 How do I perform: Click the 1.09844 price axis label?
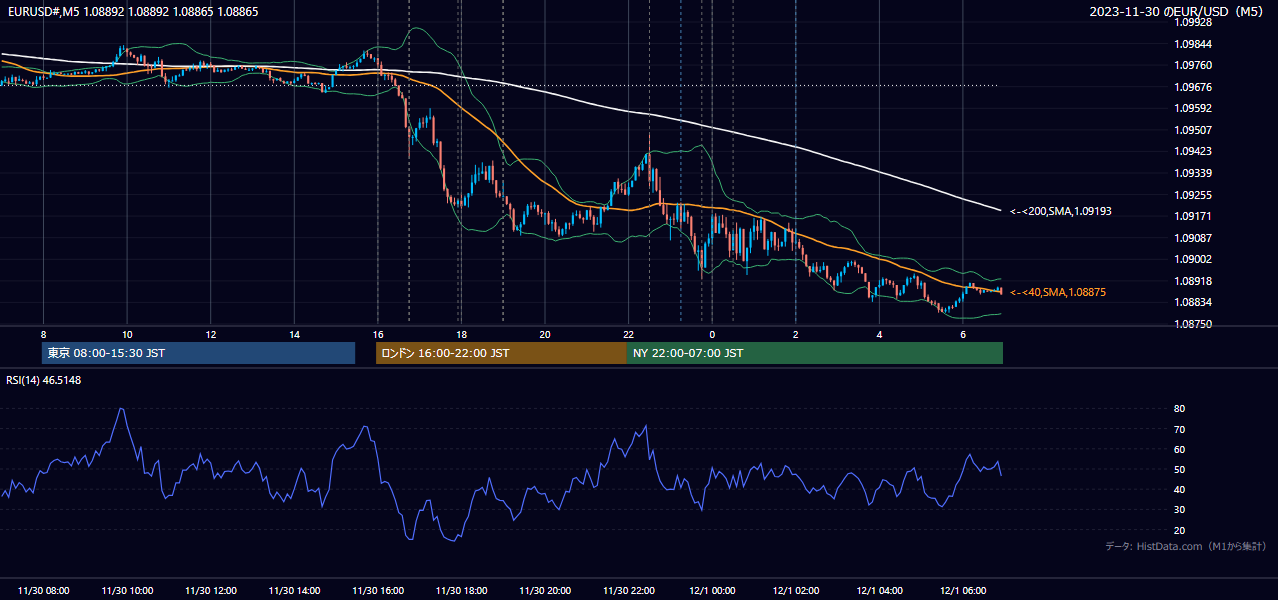pyautogui.click(x=1194, y=44)
